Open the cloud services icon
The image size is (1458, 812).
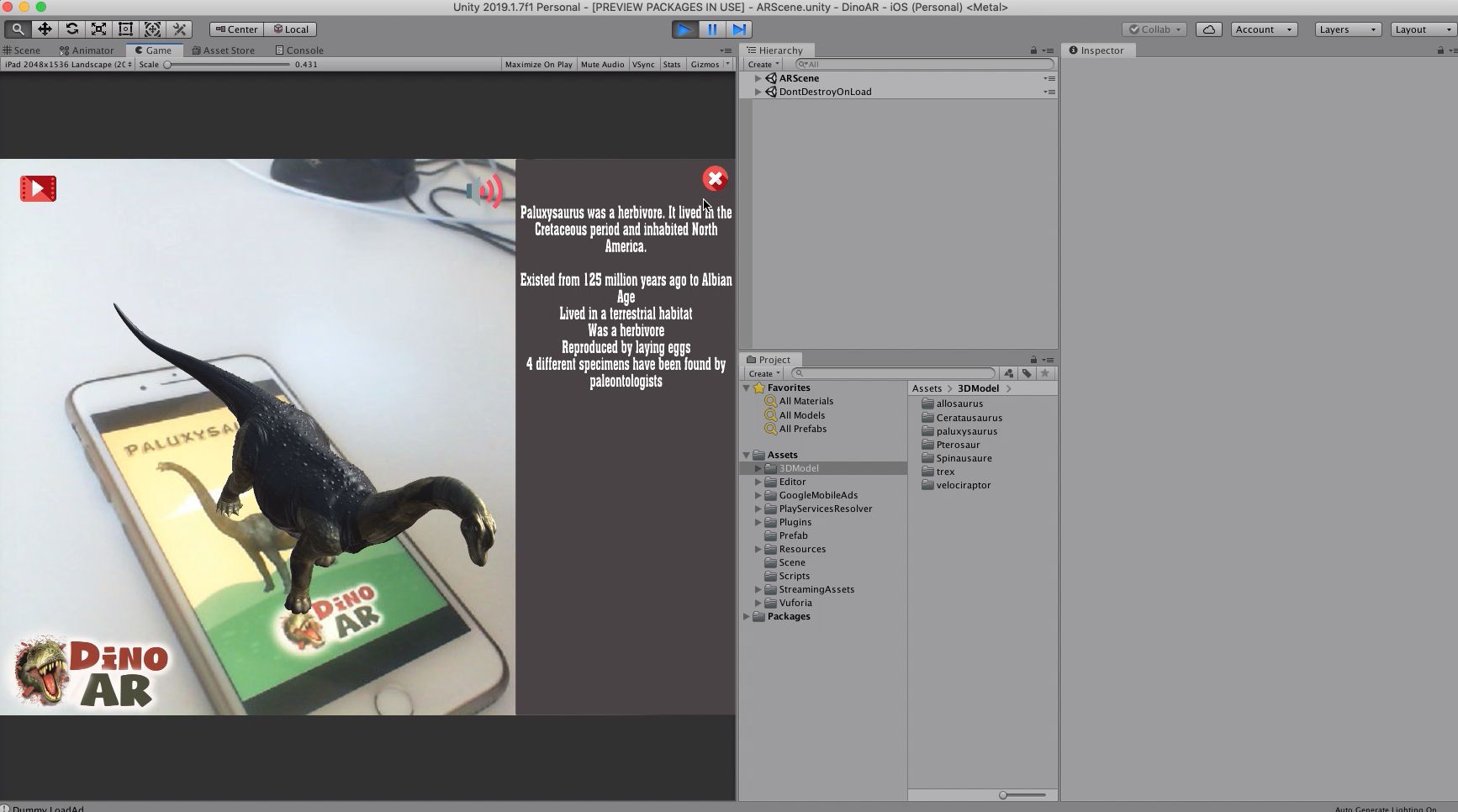1208,29
